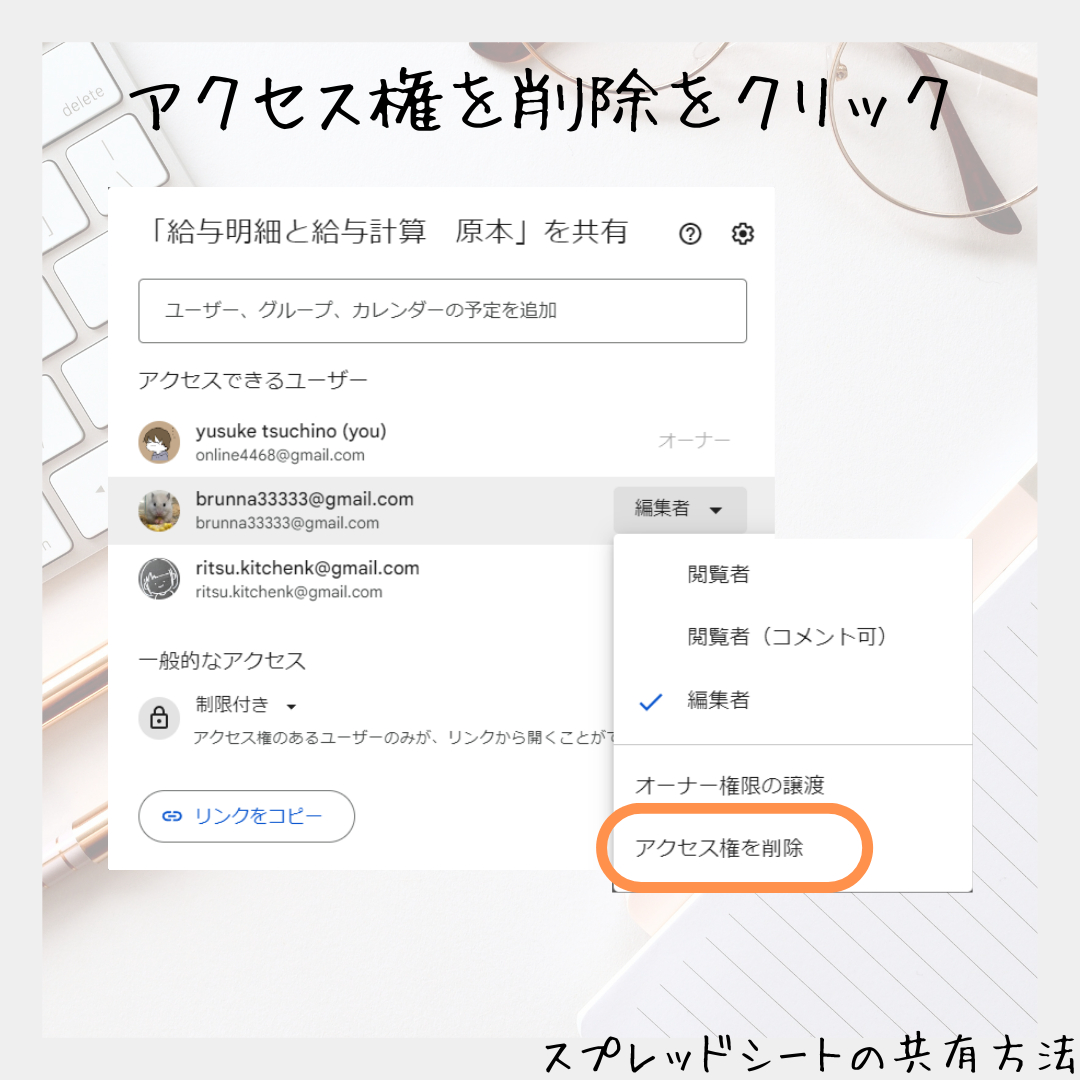
Task: Click the arrow beside 制限付き
Action: [x=291, y=707]
